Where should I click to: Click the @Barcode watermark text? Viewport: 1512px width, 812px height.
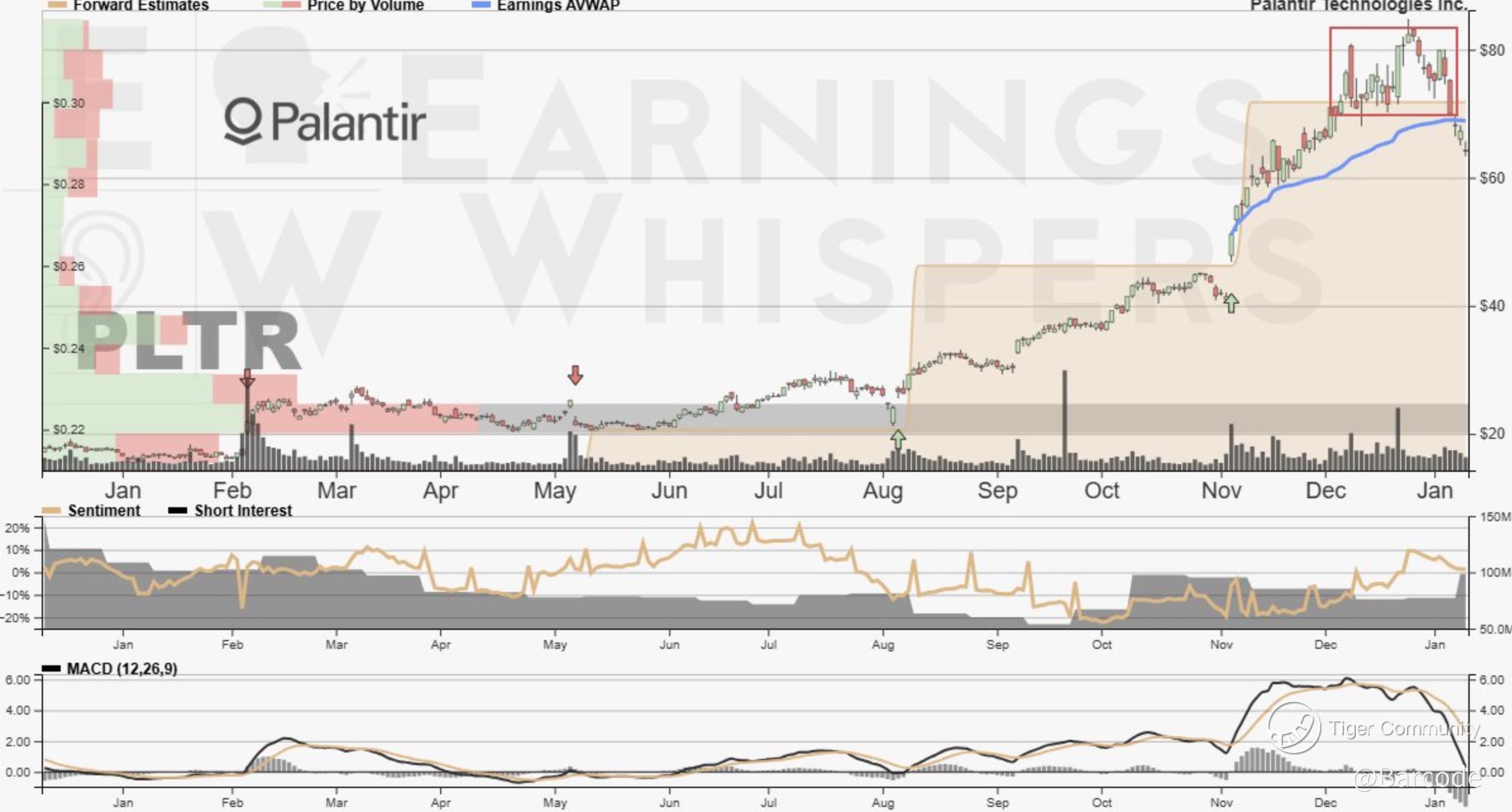point(1417,777)
